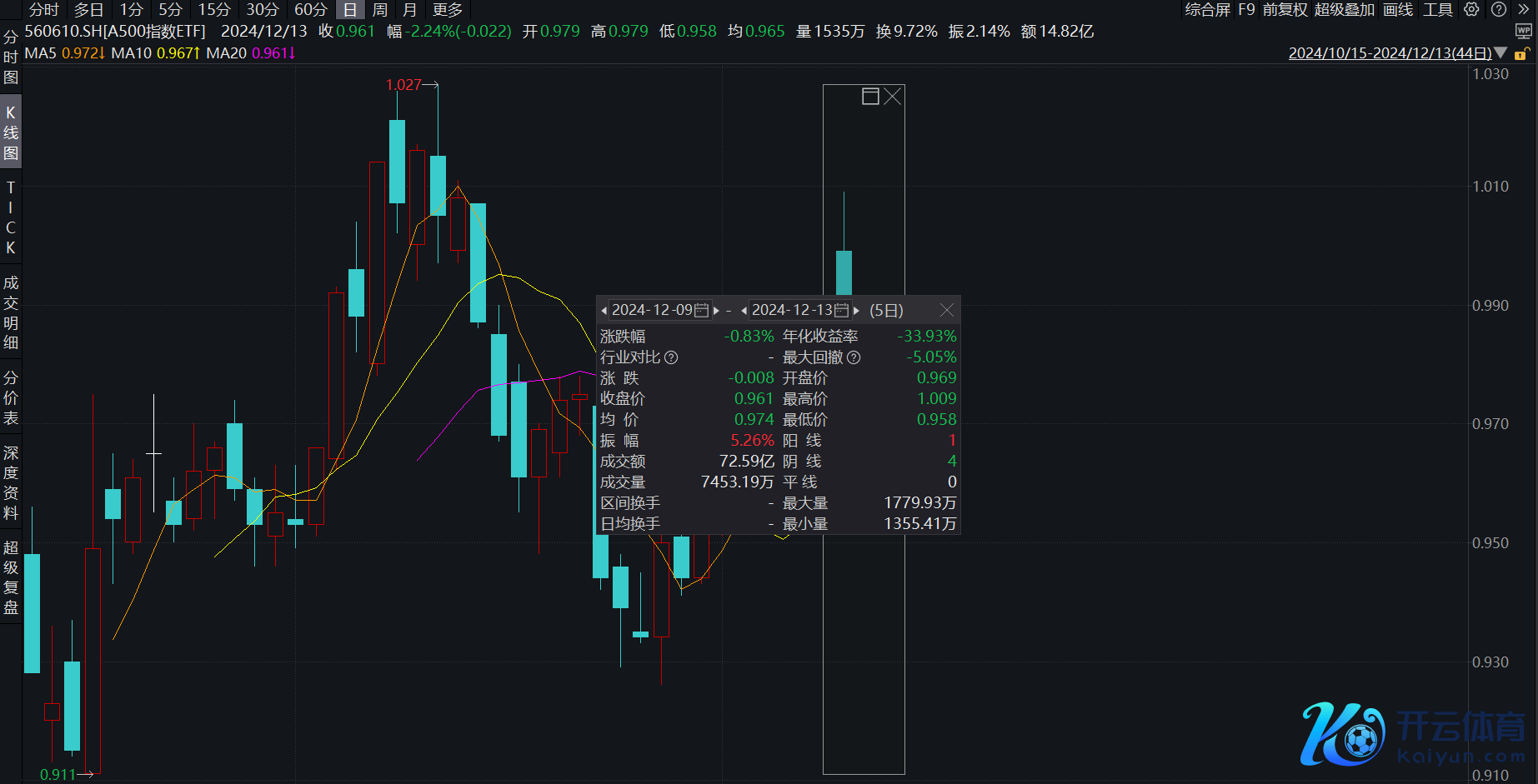Toggle 前复权 price adjustment mode
Image resolution: width=1538 pixels, height=784 pixels.
[x=1285, y=9]
